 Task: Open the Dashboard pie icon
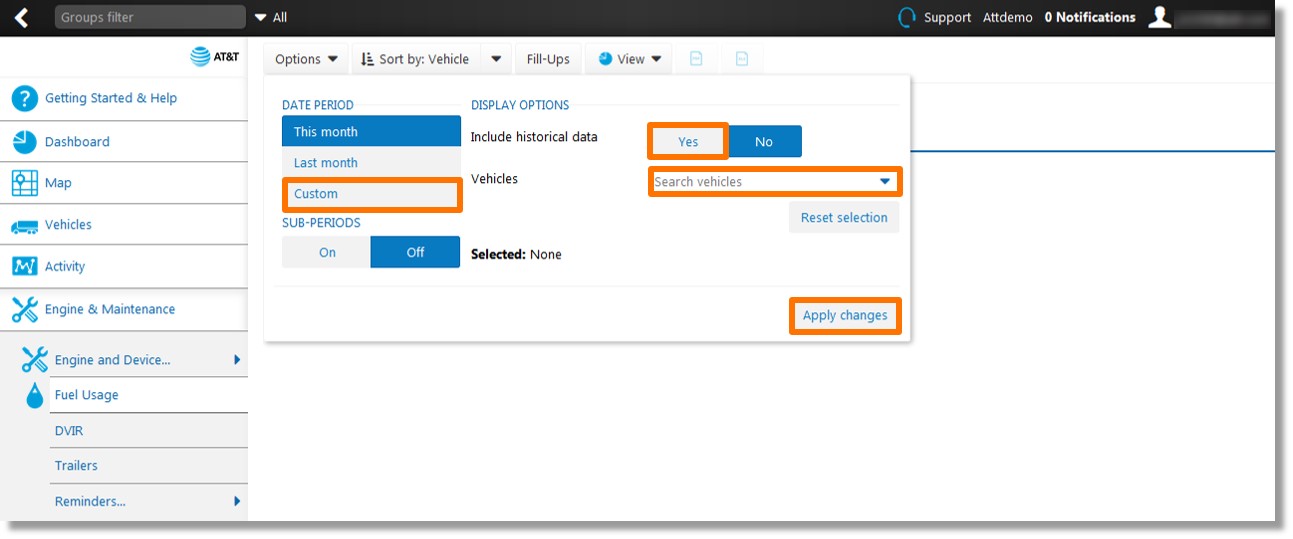click(x=24, y=142)
